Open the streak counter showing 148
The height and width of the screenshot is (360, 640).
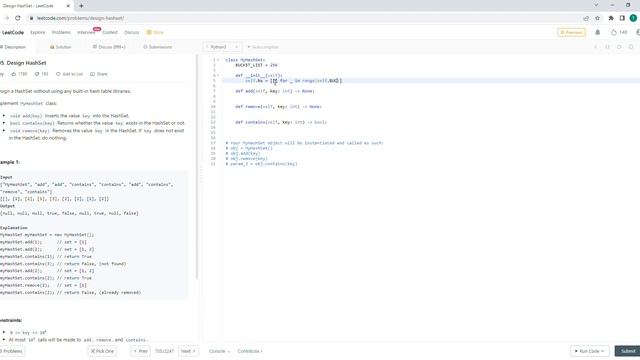(619, 32)
